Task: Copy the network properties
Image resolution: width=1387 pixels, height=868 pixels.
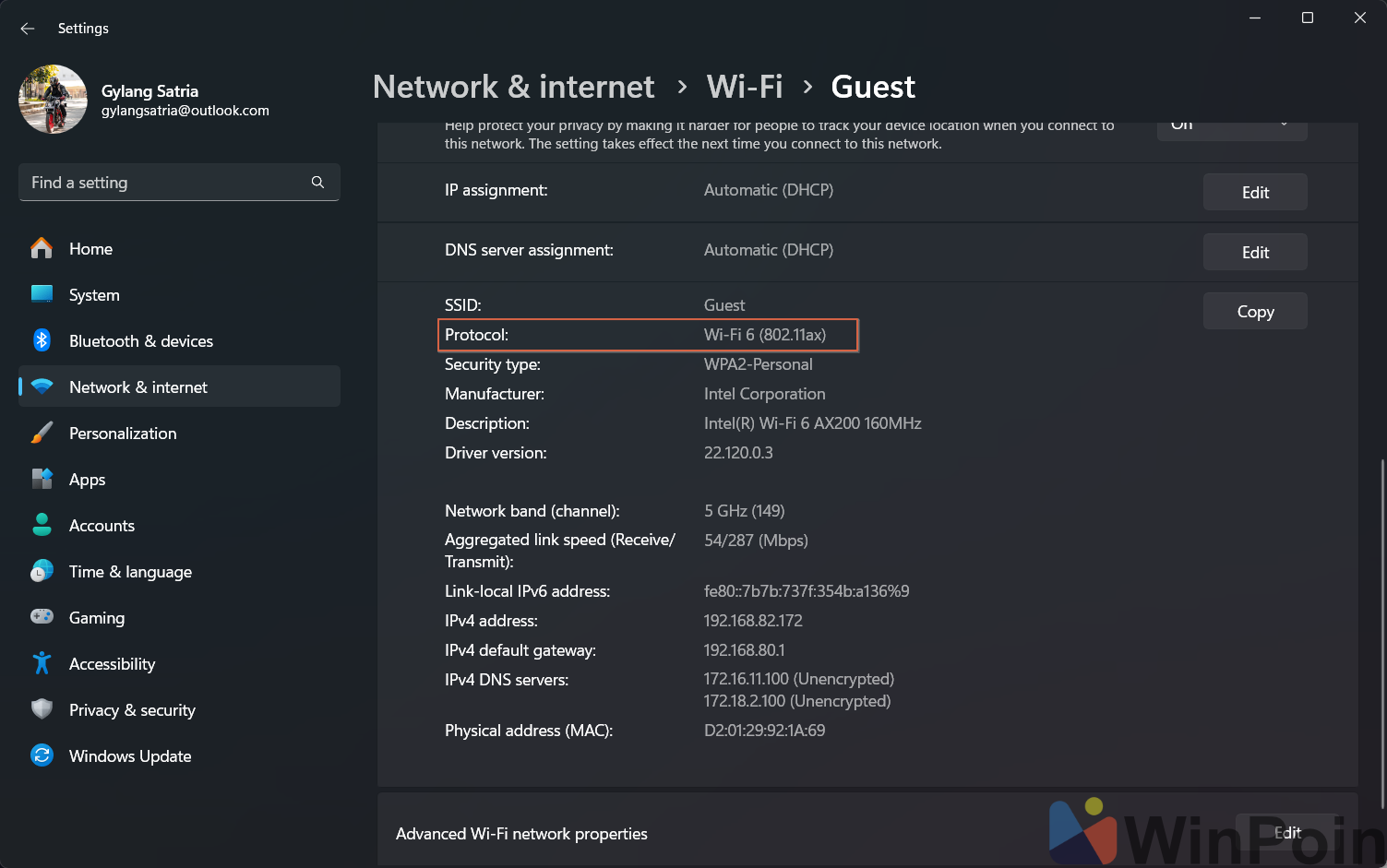Action: click(1255, 312)
